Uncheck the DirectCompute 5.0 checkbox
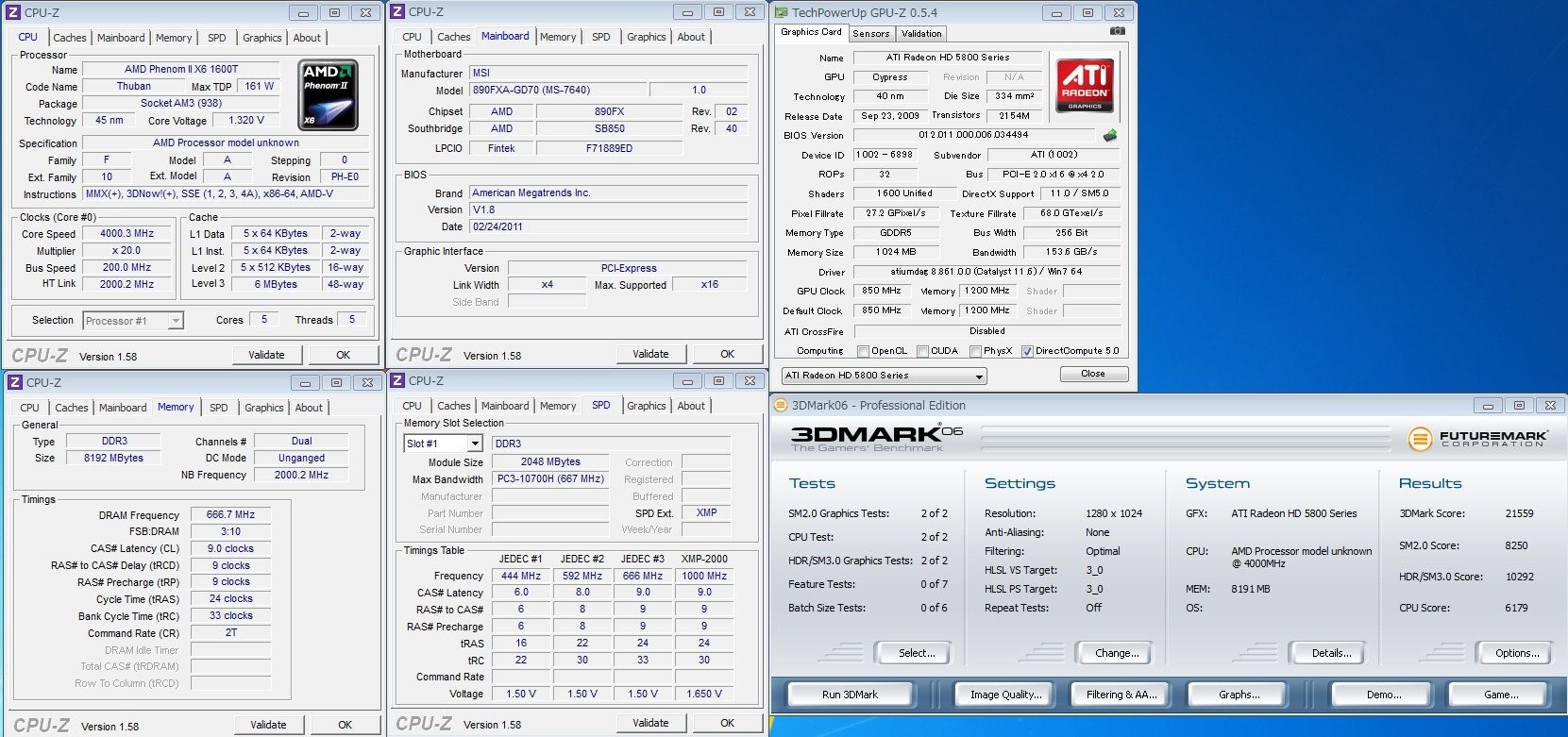Viewport: 1568px width, 737px height. click(x=1027, y=351)
